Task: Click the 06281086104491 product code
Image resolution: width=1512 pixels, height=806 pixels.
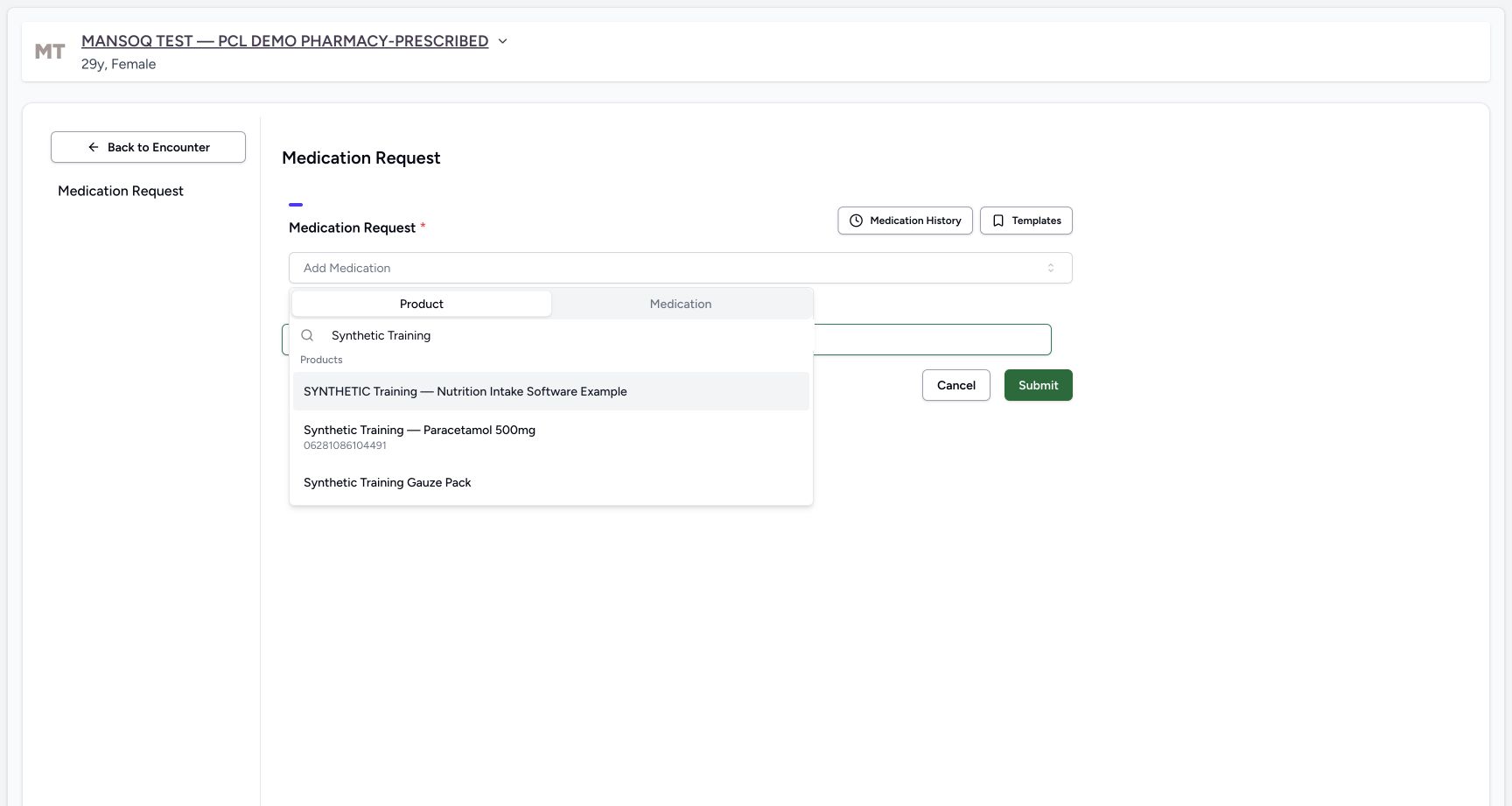Action: tap(345, 445)
